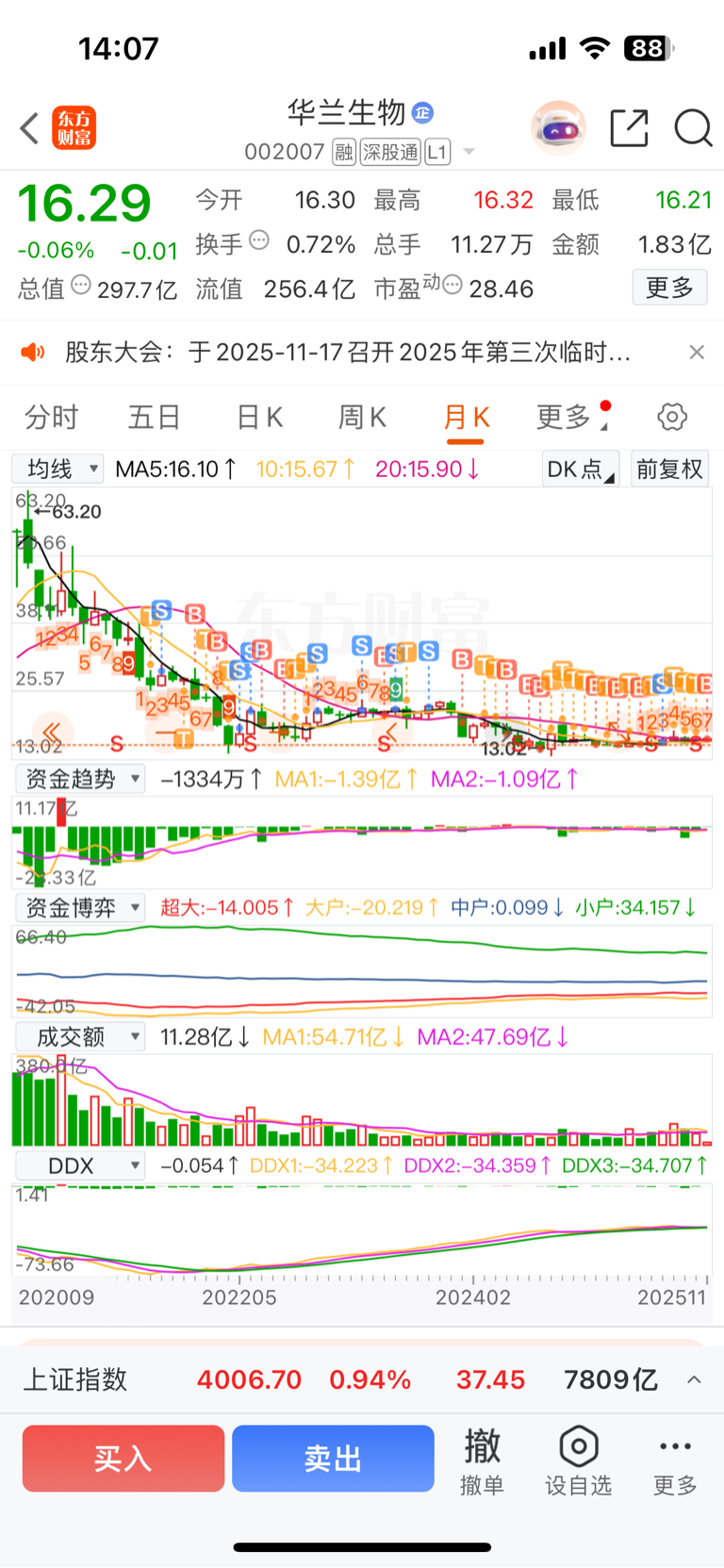The height and width of the screenshot is (1568, 724).
Task: Open the 资金趋势 indicator dropdown
Action: [x=79, y=779]
